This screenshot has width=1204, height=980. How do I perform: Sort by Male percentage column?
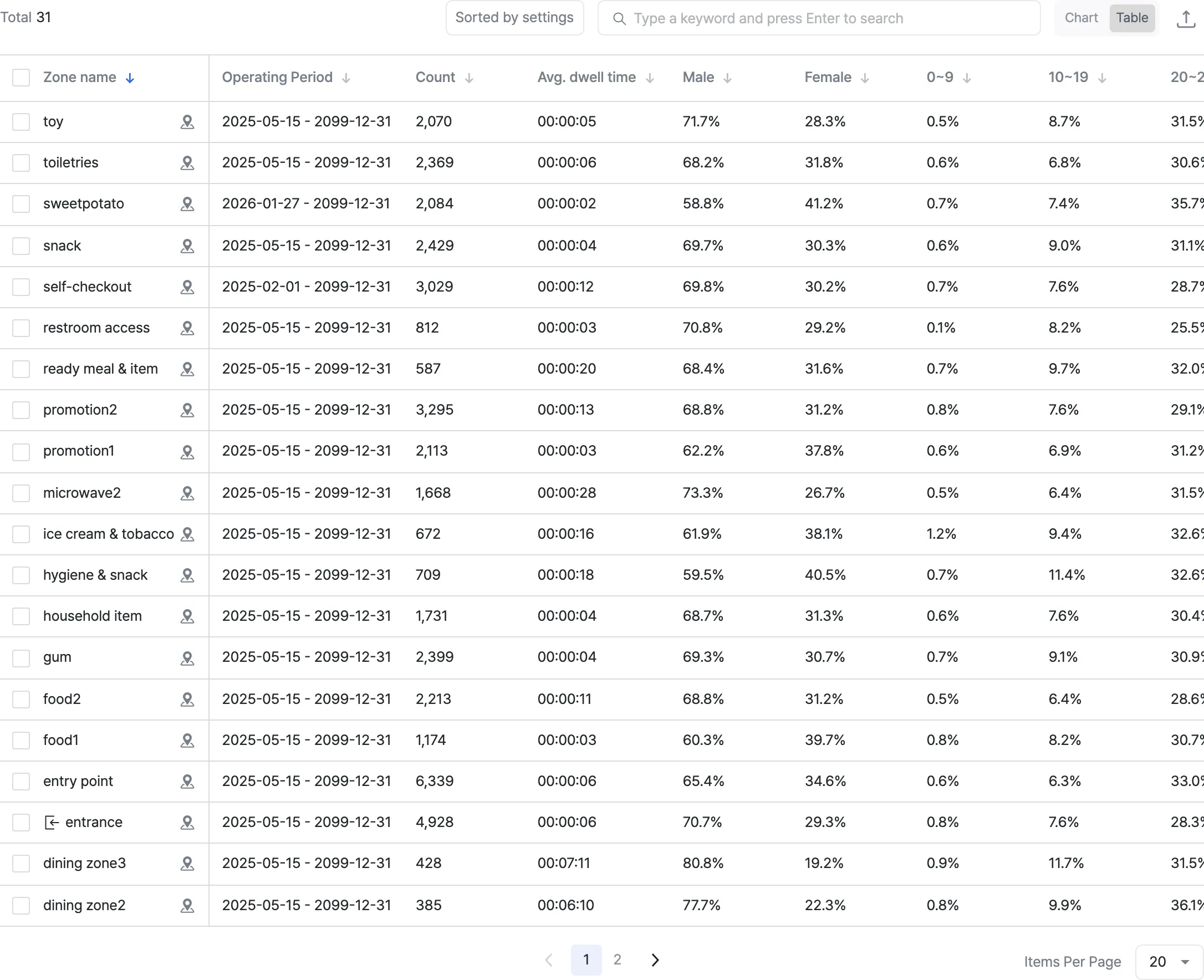pos(728,78)
